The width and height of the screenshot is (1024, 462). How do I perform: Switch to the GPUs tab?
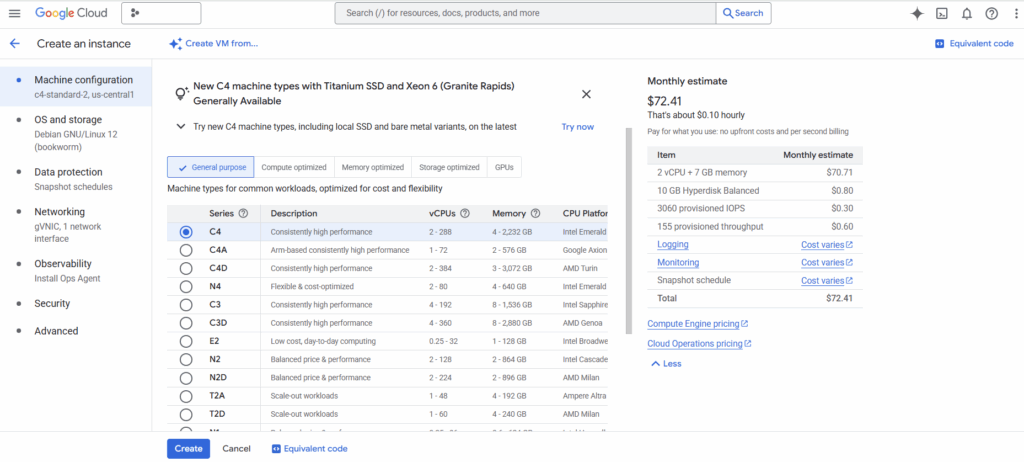[504, 168]
